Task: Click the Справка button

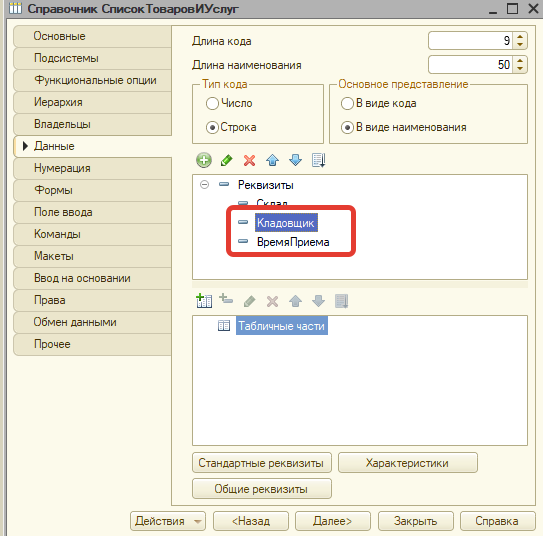Action: 497,521
